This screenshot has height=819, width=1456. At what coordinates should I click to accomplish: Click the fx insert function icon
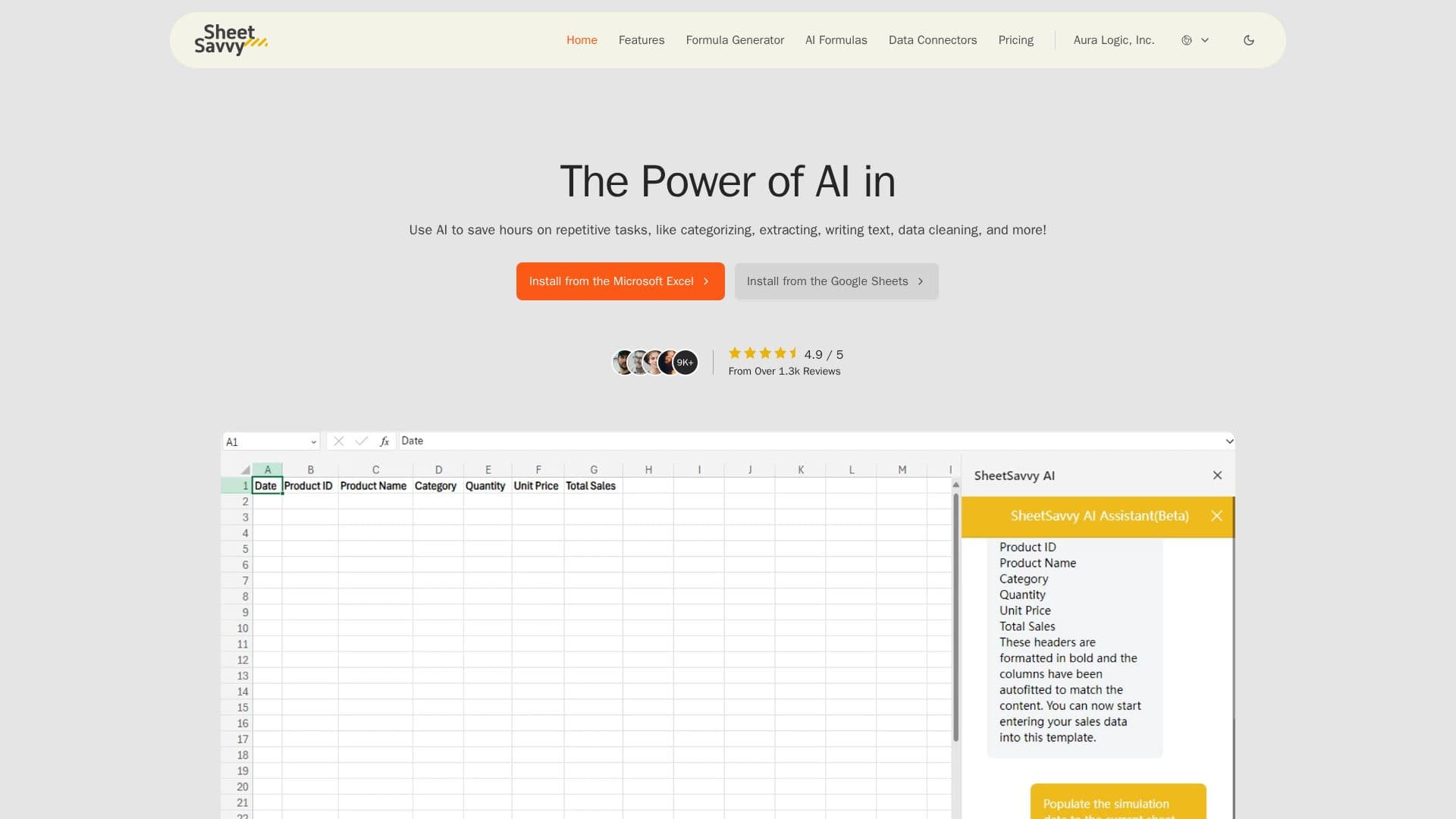coord(384,441)
